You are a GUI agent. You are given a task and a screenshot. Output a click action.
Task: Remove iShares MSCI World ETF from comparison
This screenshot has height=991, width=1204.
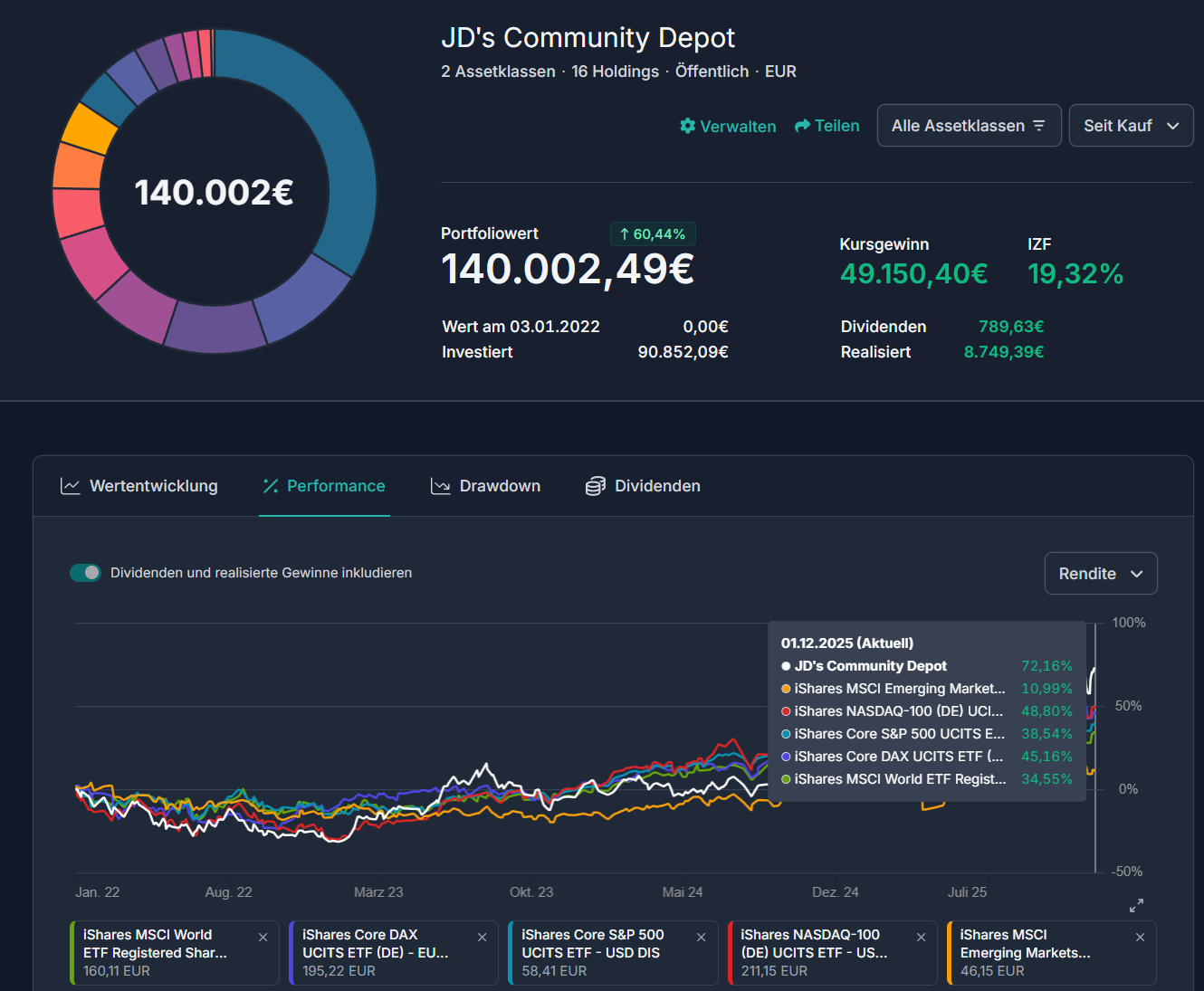coord(263,938)
